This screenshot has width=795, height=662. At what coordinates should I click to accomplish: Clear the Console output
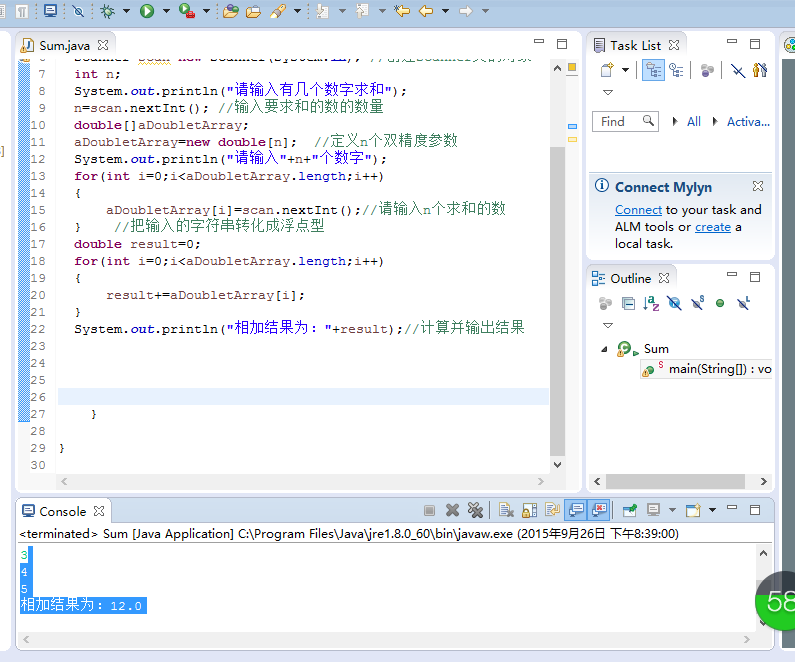point(506,510)
